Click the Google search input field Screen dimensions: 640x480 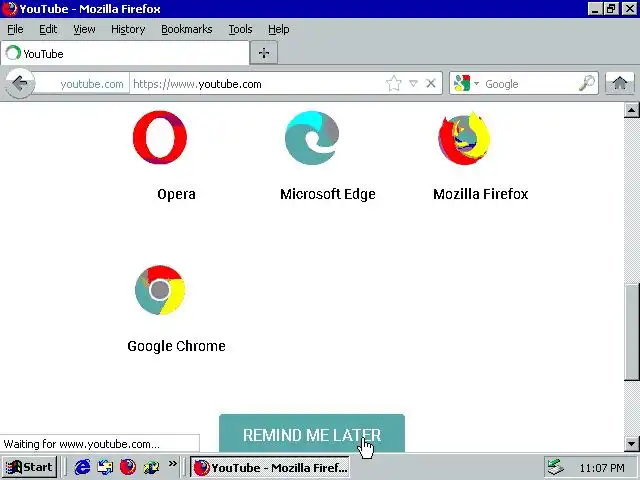(531, 84)
